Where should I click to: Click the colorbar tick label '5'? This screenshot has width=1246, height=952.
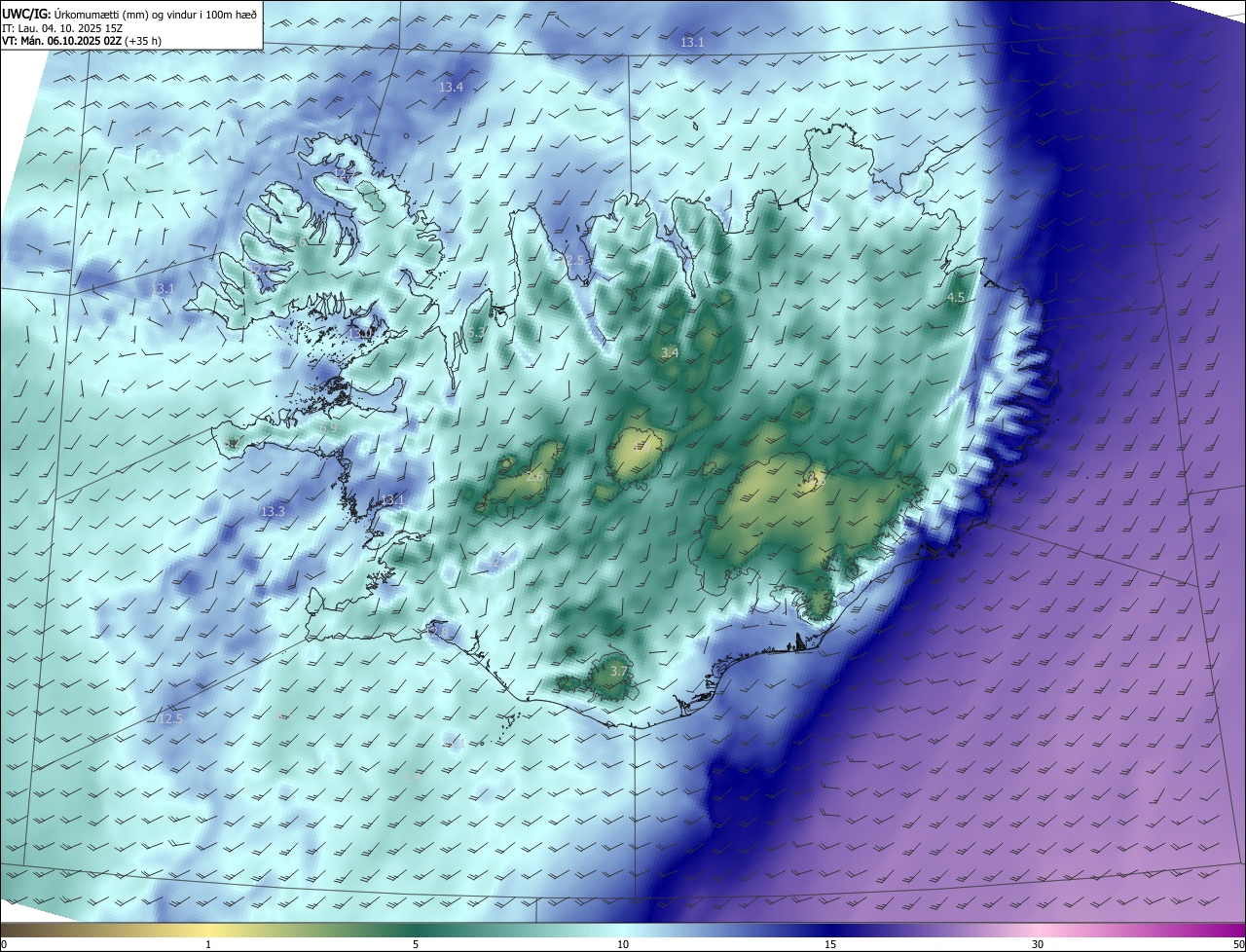pyautogui.click(x=416, y=944)
